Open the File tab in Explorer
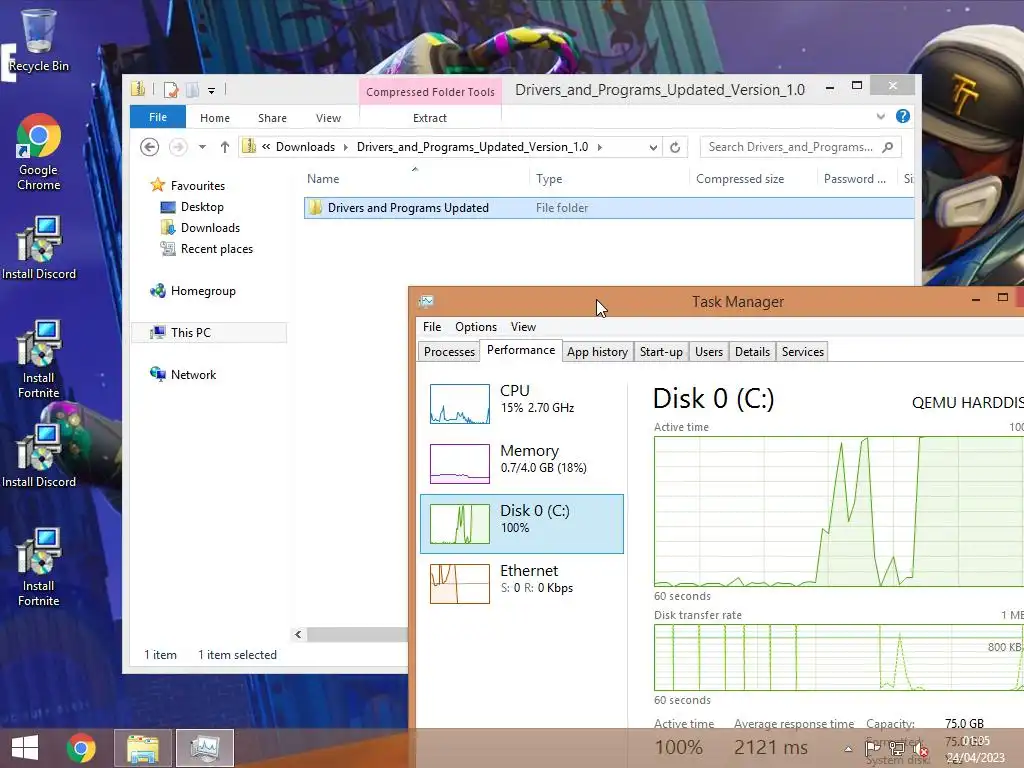1024x768 pixels. click(x=158, y=117)
